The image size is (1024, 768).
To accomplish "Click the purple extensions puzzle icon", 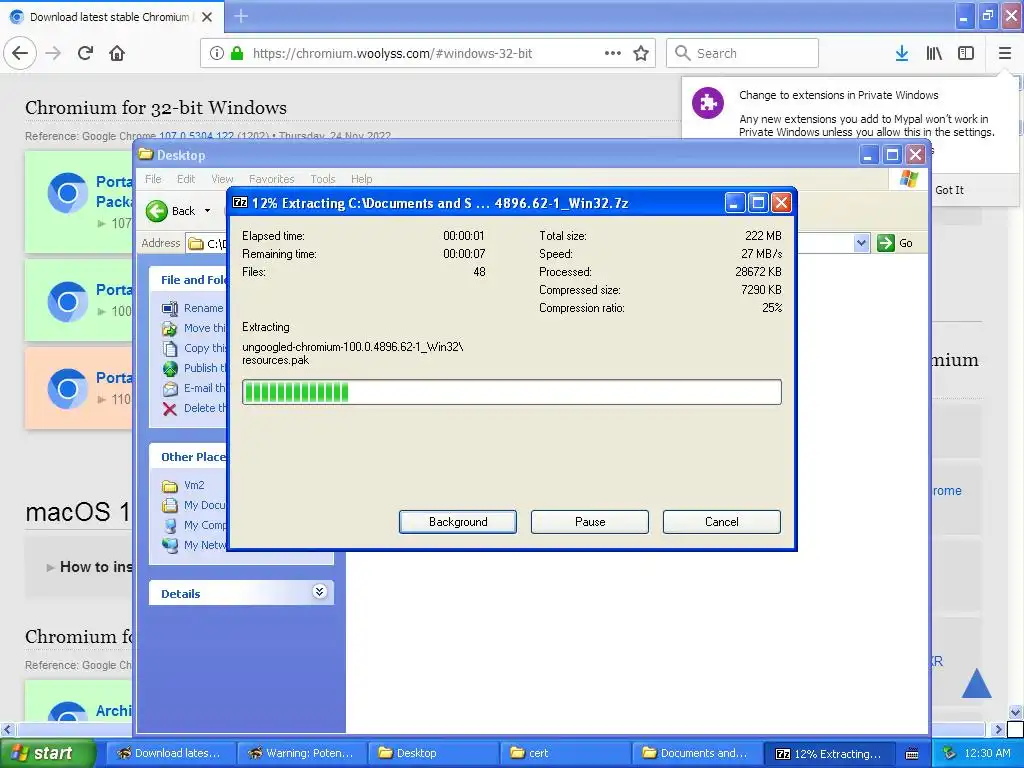I will click(708, 103).
